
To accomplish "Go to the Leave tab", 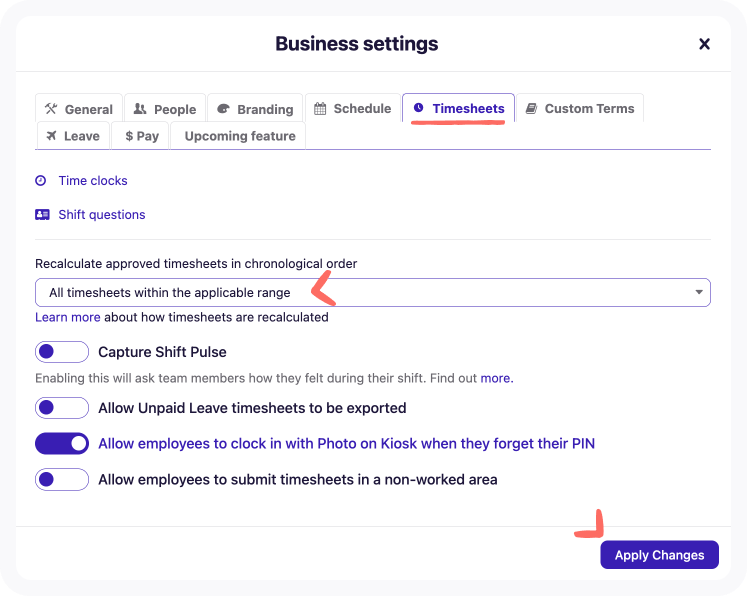I will click(x=73, y=136).
